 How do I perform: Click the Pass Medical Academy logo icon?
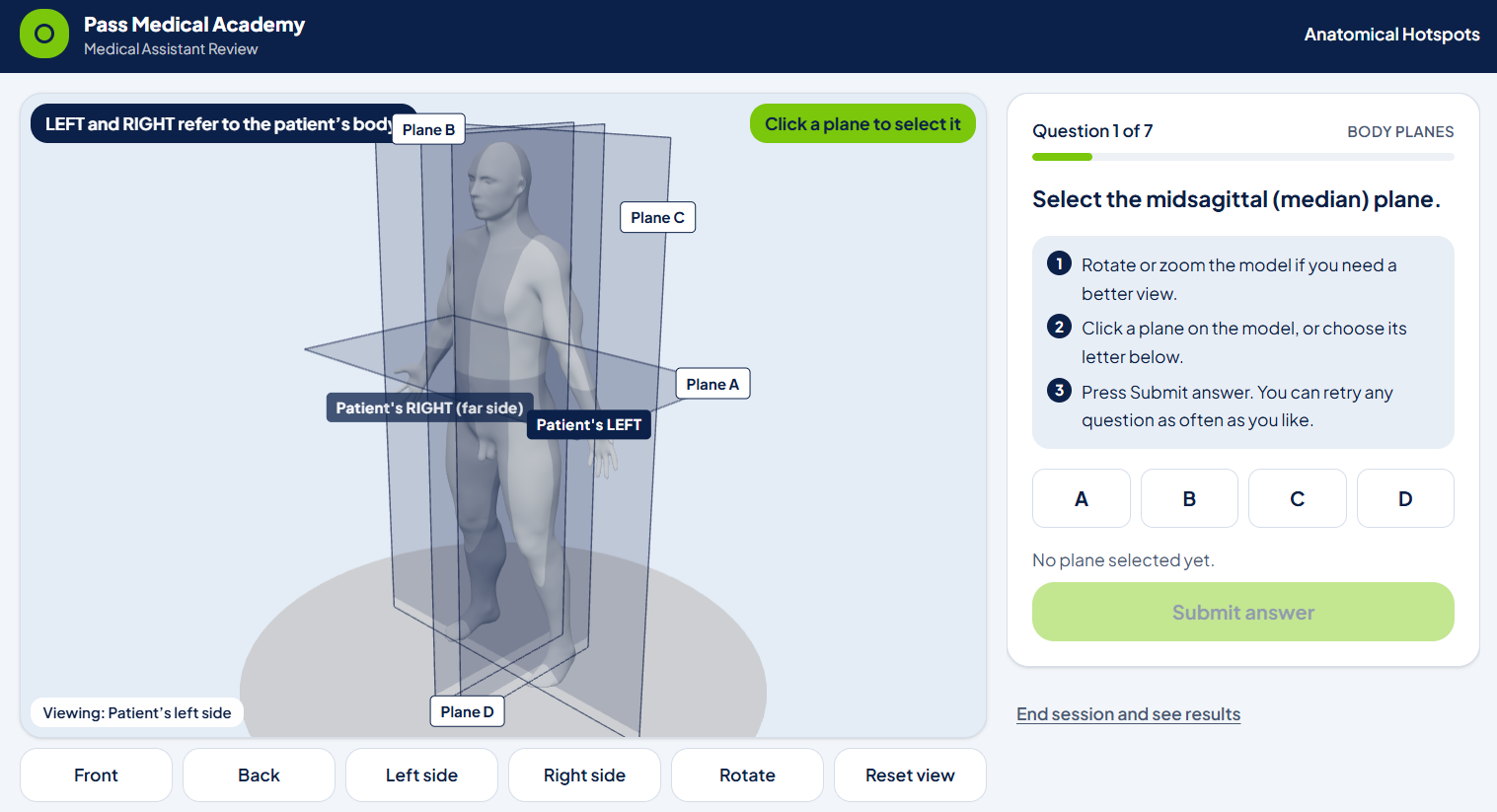tap(44, 34)
